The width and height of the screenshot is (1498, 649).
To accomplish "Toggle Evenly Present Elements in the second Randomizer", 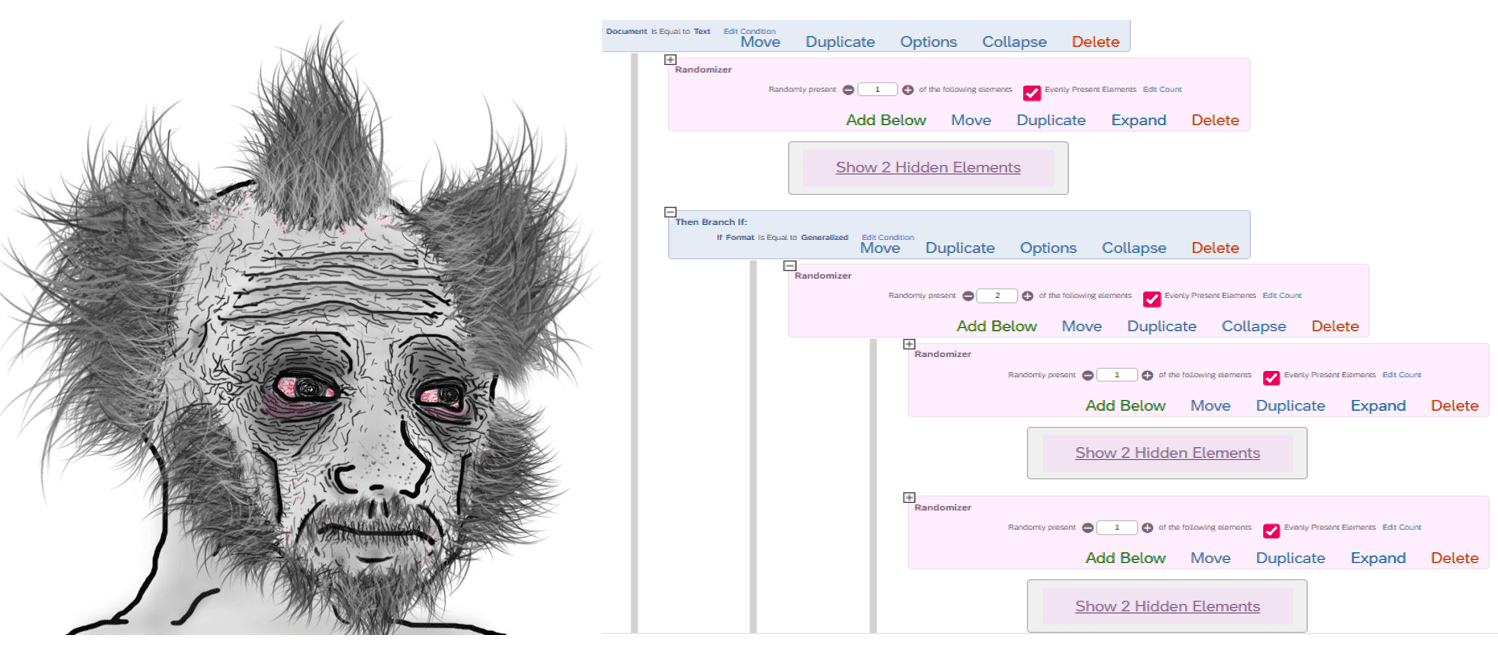I will tap(1152, 297).
